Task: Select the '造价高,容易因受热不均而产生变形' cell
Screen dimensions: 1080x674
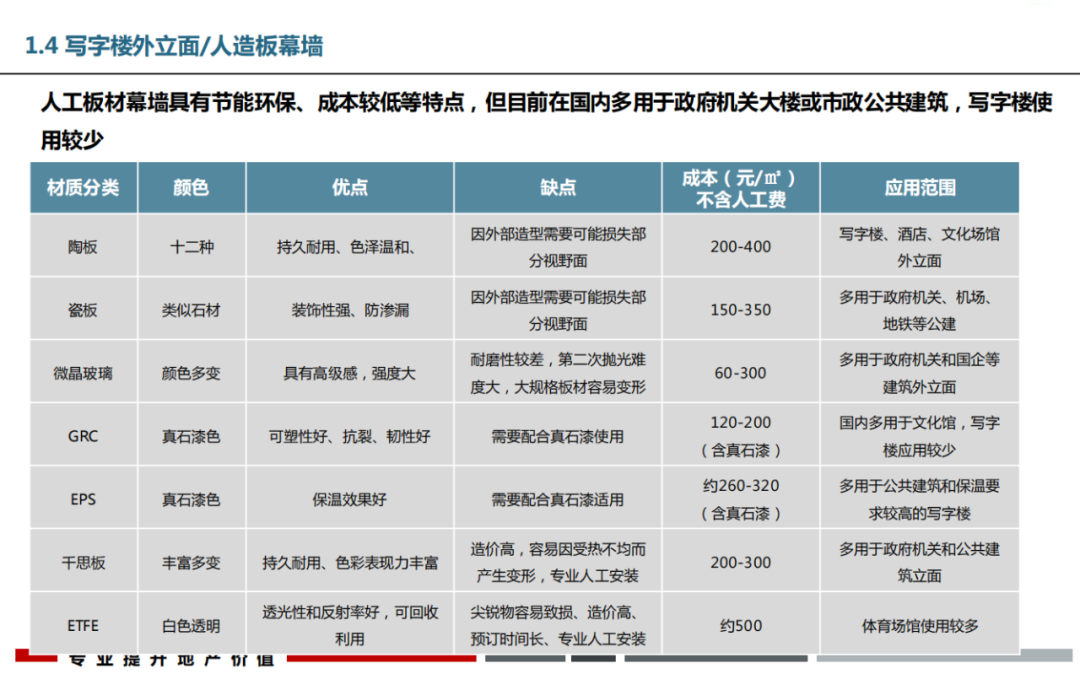Action: click(558, 562)
